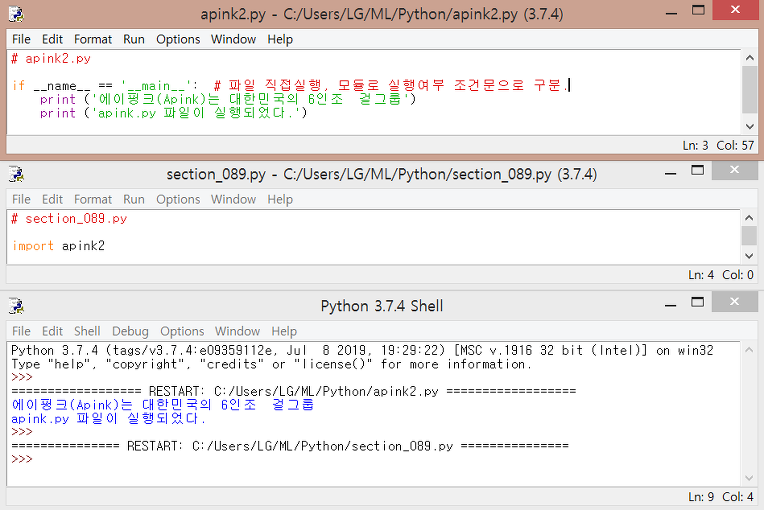The image size is (764, 510).
Task: Click the IDLE Python icon of Python Shell window
Action: point(16,306)
